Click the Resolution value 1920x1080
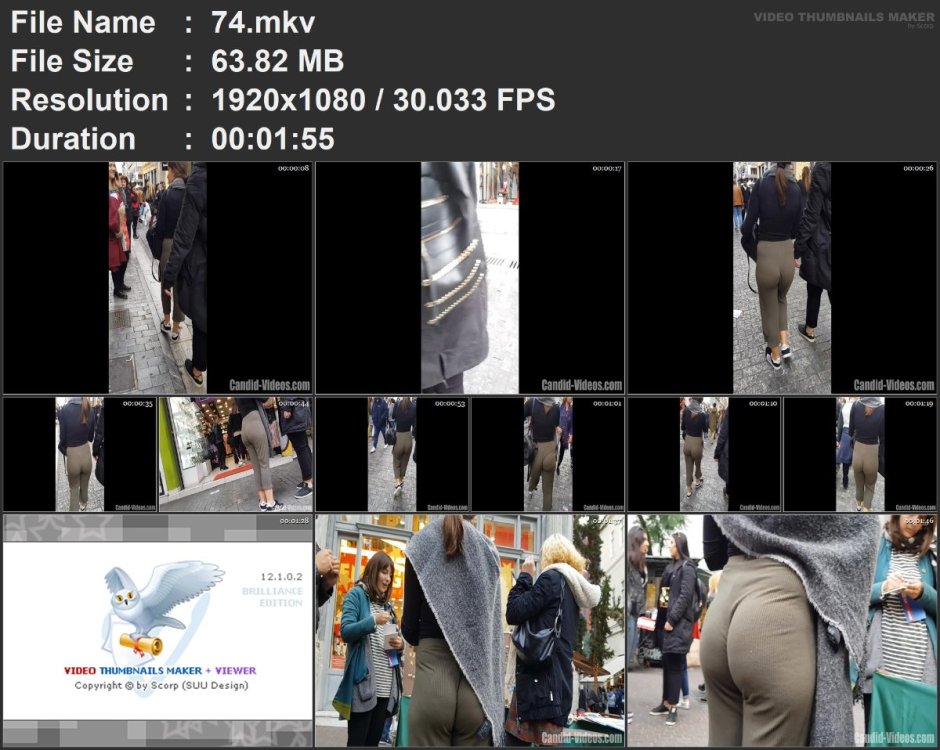This screenshot has width=940, height=750. click(288, 100)
